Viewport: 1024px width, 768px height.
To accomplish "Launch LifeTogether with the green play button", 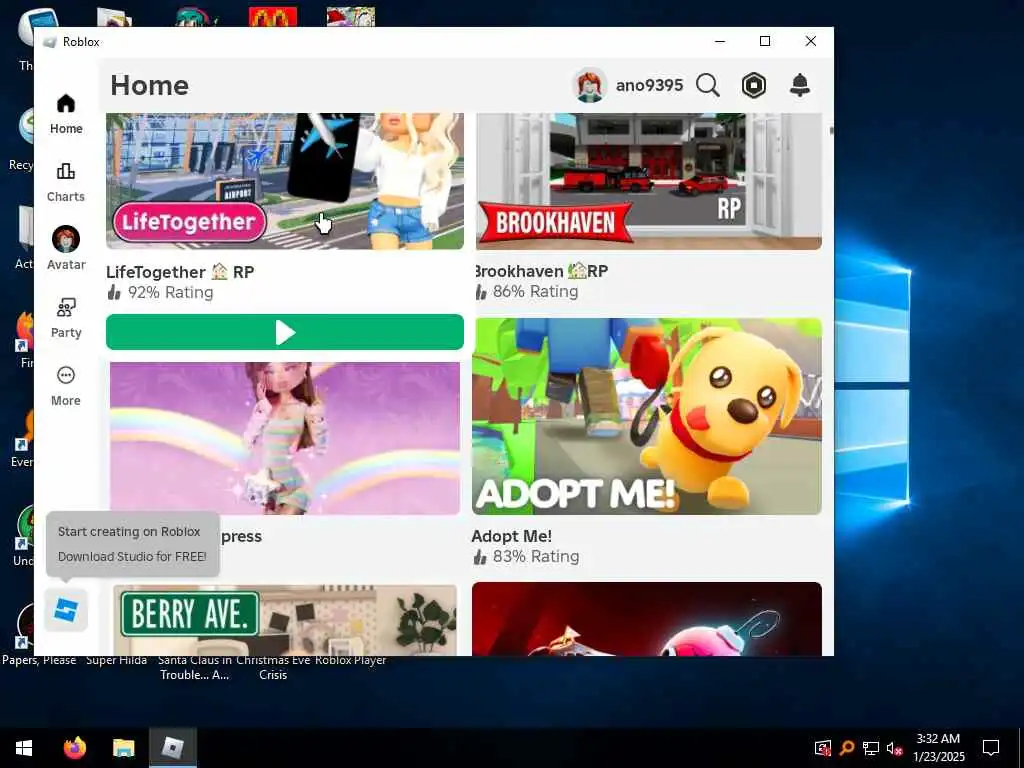I will [x=285, y=332].
